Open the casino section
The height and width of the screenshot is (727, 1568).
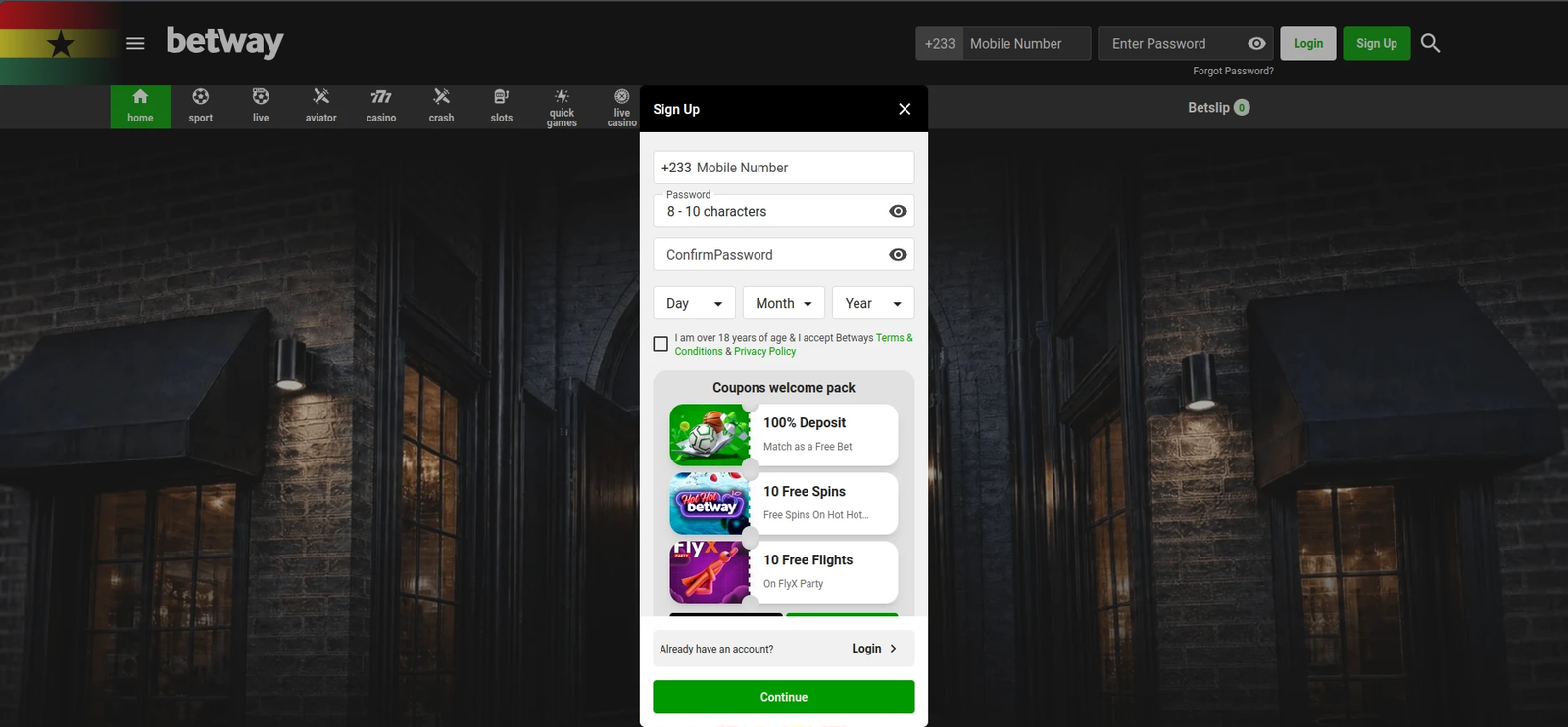[x=381, y=107]
